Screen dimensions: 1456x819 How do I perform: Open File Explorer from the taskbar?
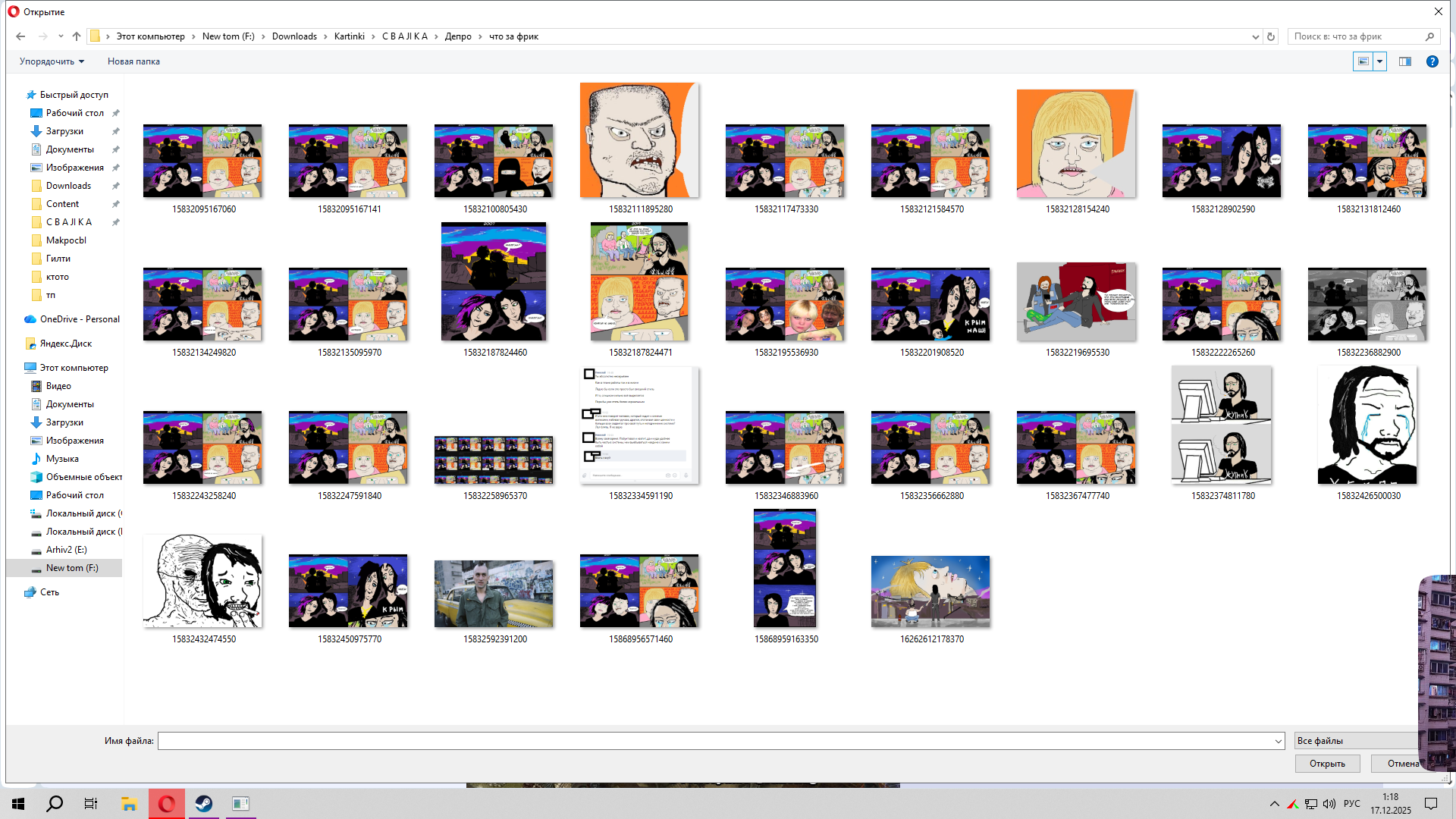pyautogui.click(x=129, y=804)
